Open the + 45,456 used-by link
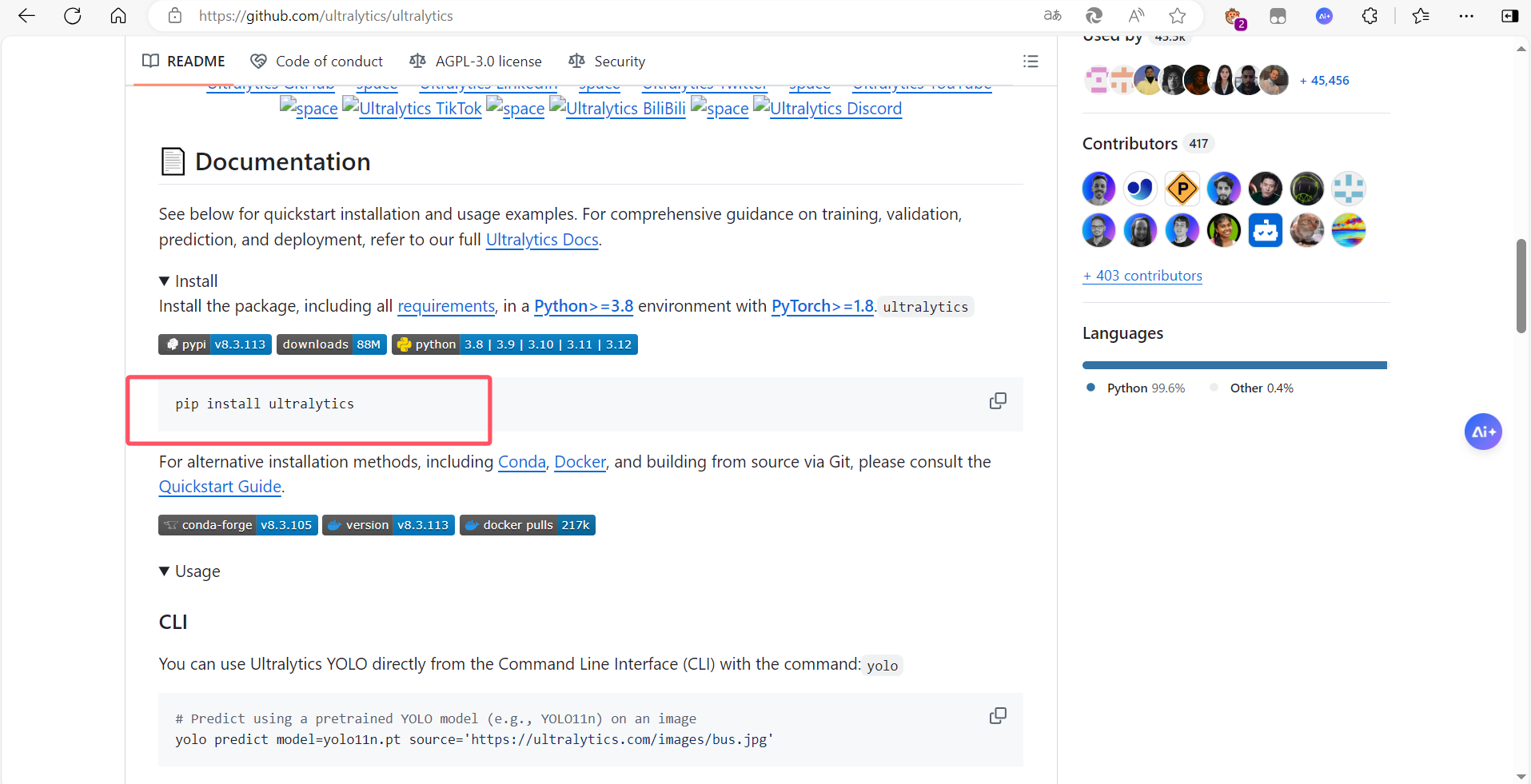 pyautogui.click(x=1325, y=81)
